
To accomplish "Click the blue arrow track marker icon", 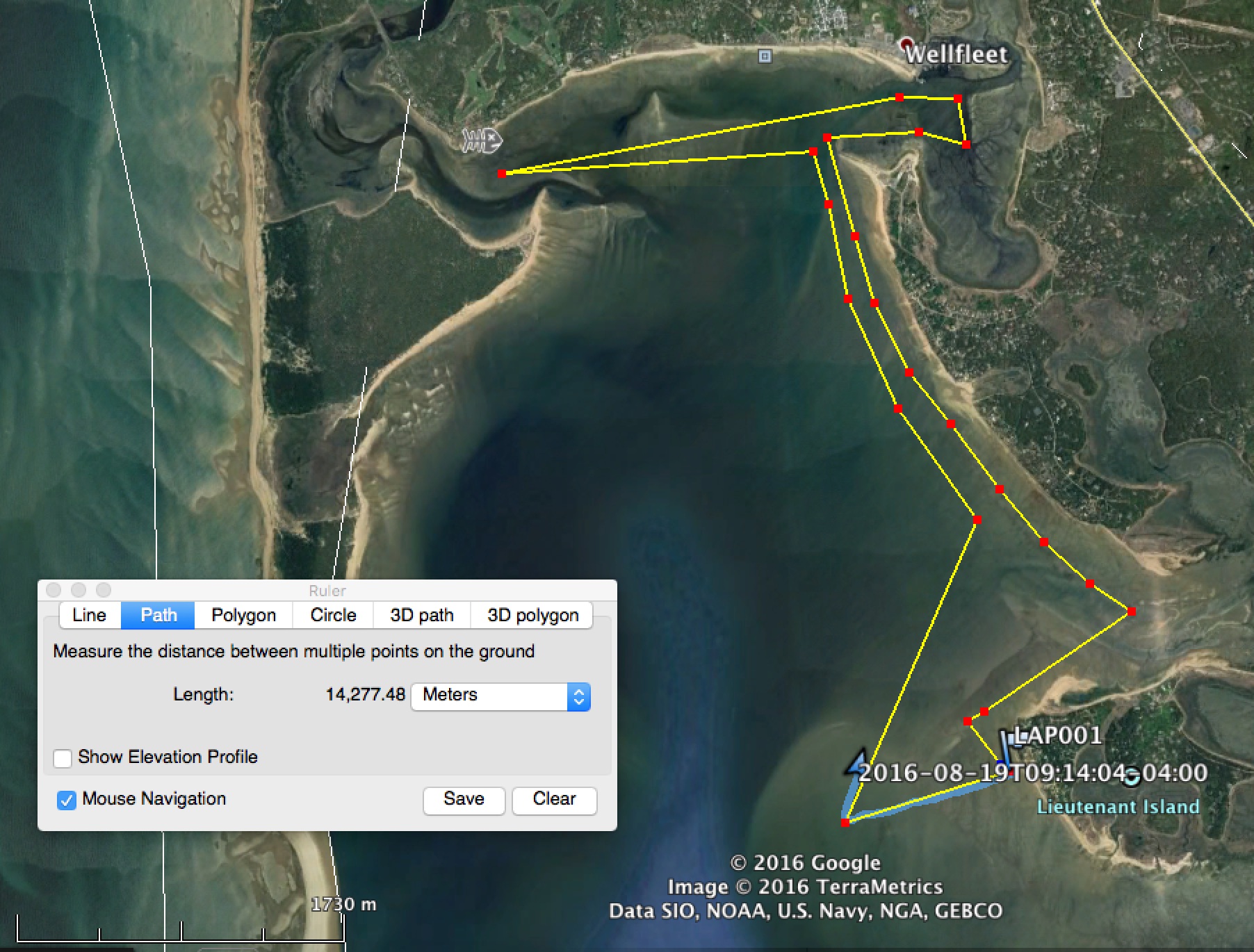I will click(857, 763).
